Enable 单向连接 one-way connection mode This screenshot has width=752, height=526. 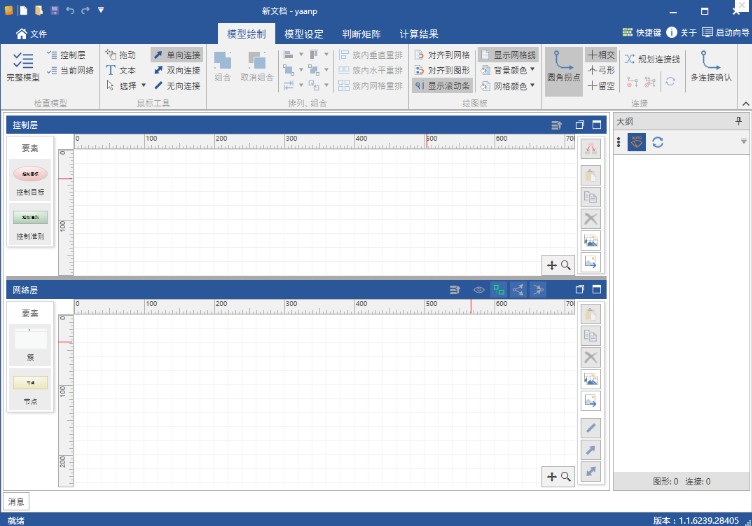(x=177, y=55)
